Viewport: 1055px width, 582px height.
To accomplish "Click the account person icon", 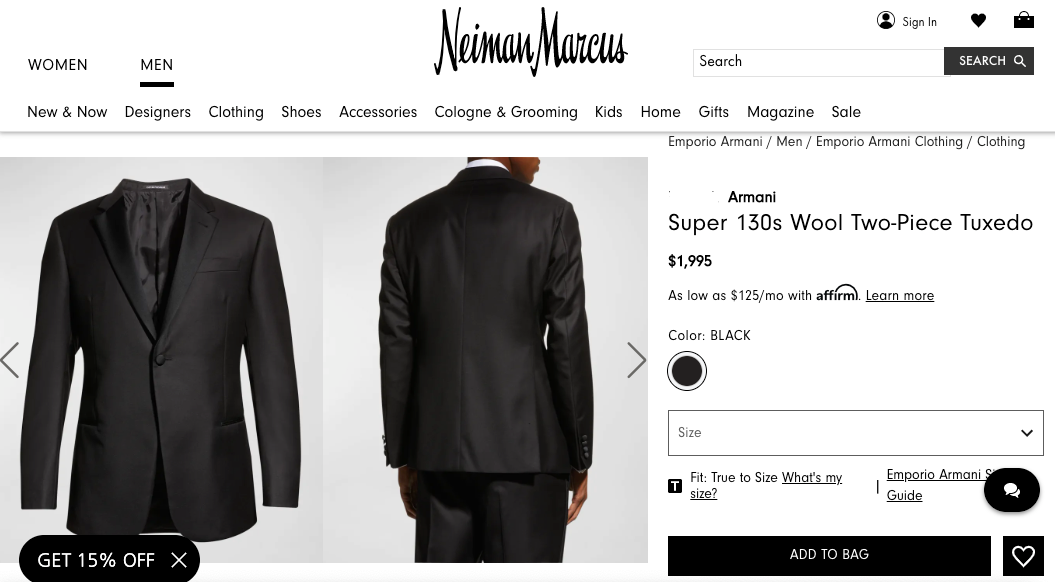I will coord(886,20).
